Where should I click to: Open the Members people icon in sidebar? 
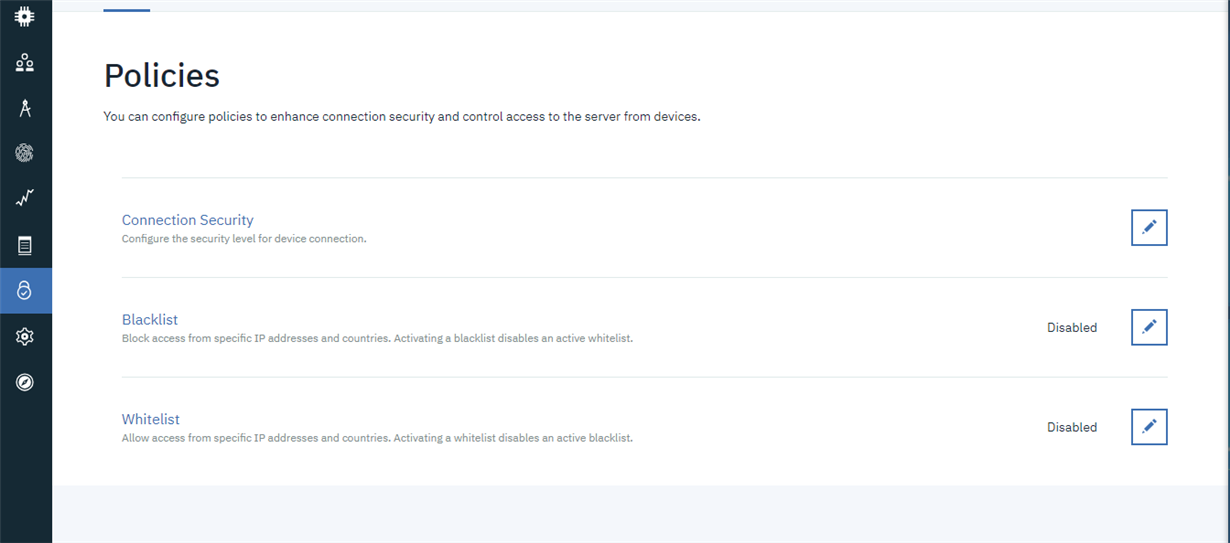click(x=25, y=63)
